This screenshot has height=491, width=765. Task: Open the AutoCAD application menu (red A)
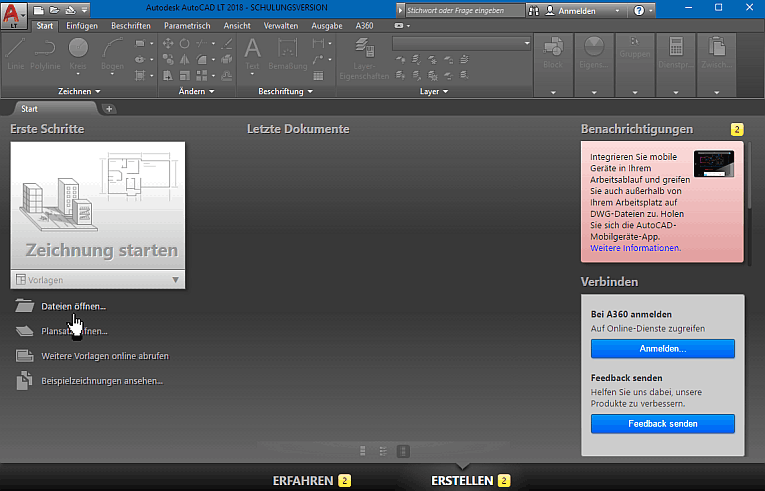(x=14, y=15)
